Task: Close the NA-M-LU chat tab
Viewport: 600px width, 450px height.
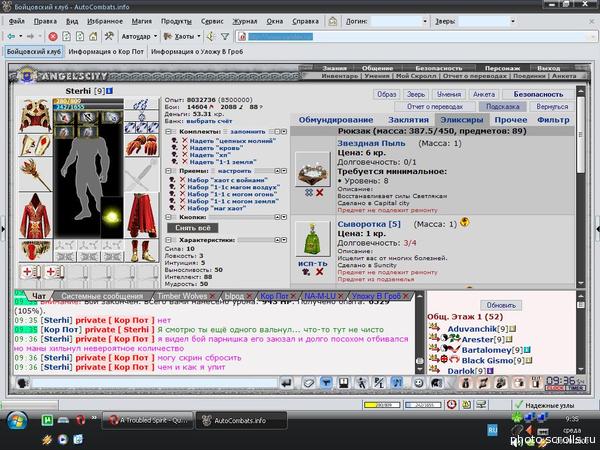Action: click(x=340, y=296)
